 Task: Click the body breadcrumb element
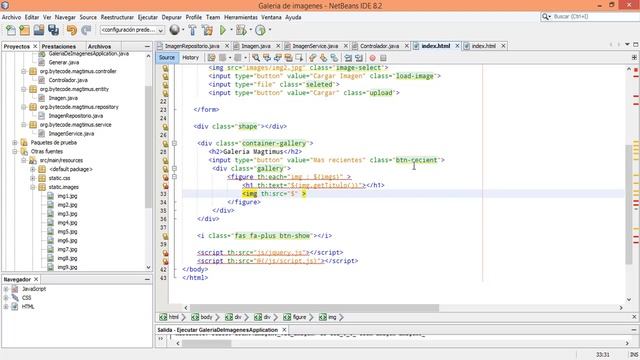(203, 317)
